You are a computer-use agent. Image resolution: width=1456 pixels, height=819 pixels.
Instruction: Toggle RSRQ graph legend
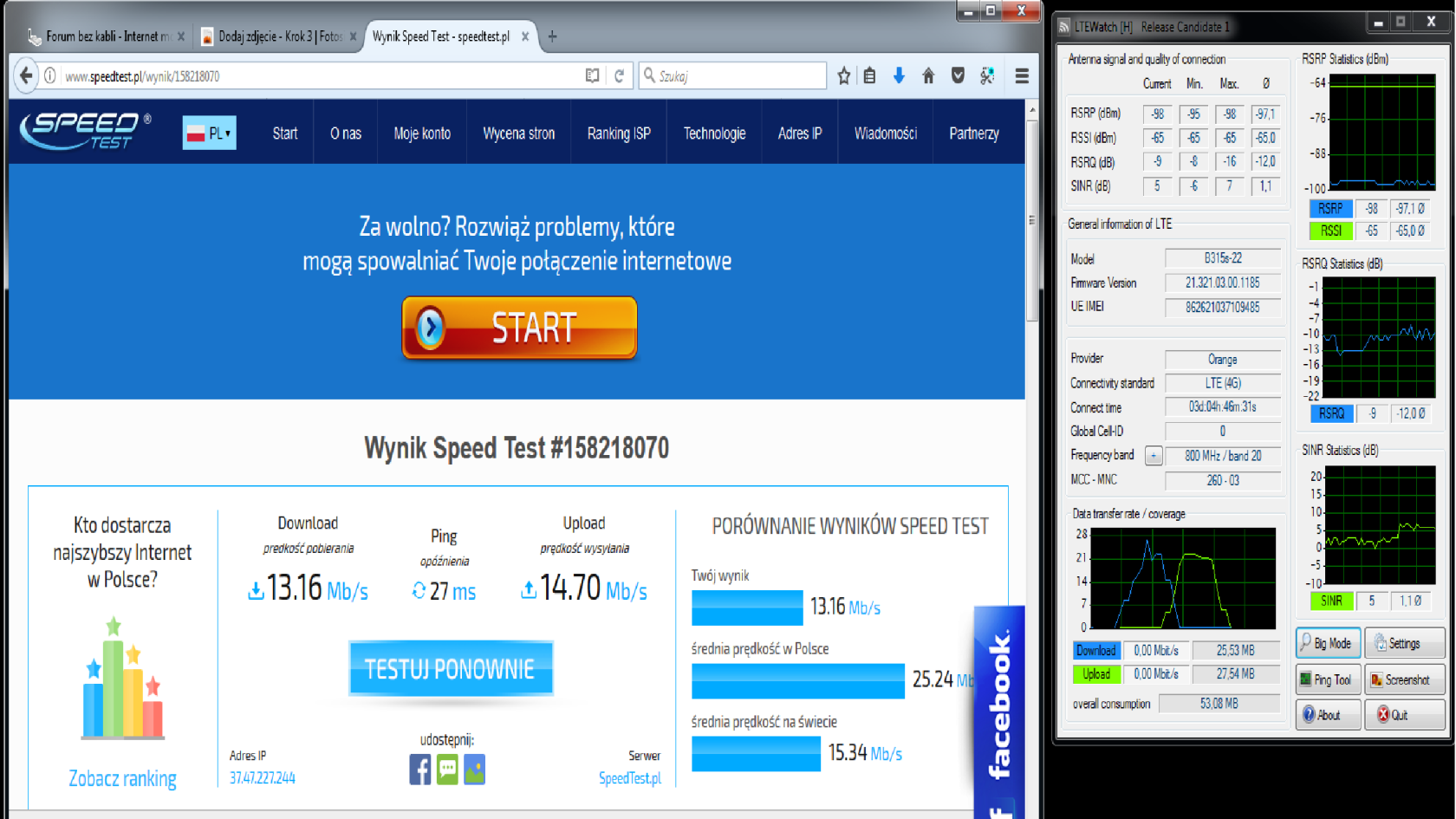pos(1331,413)
